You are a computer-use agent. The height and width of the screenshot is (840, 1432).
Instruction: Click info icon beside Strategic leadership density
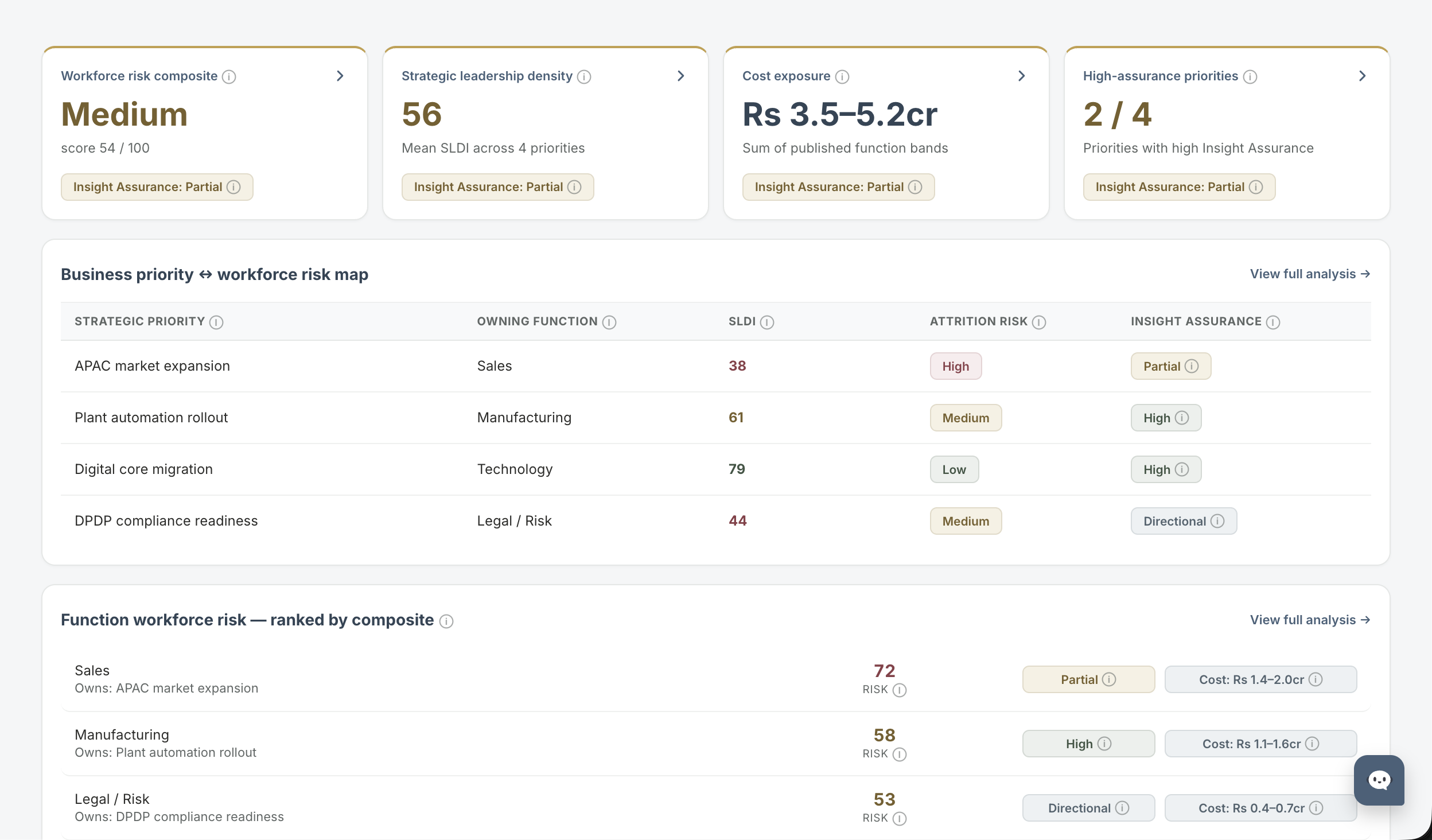[x=584, y=76]
